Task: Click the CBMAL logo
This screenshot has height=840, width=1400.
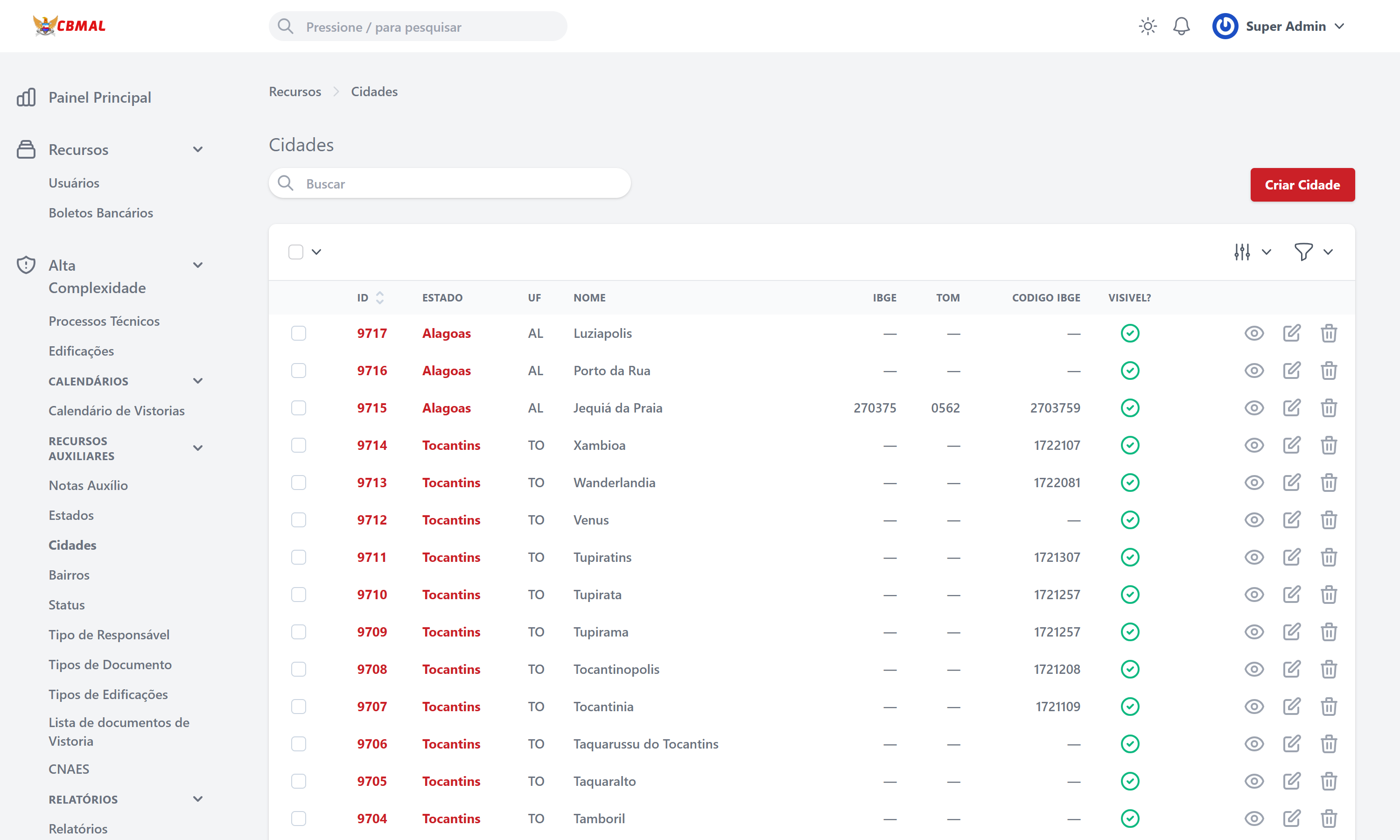Action: coord(69,26)
